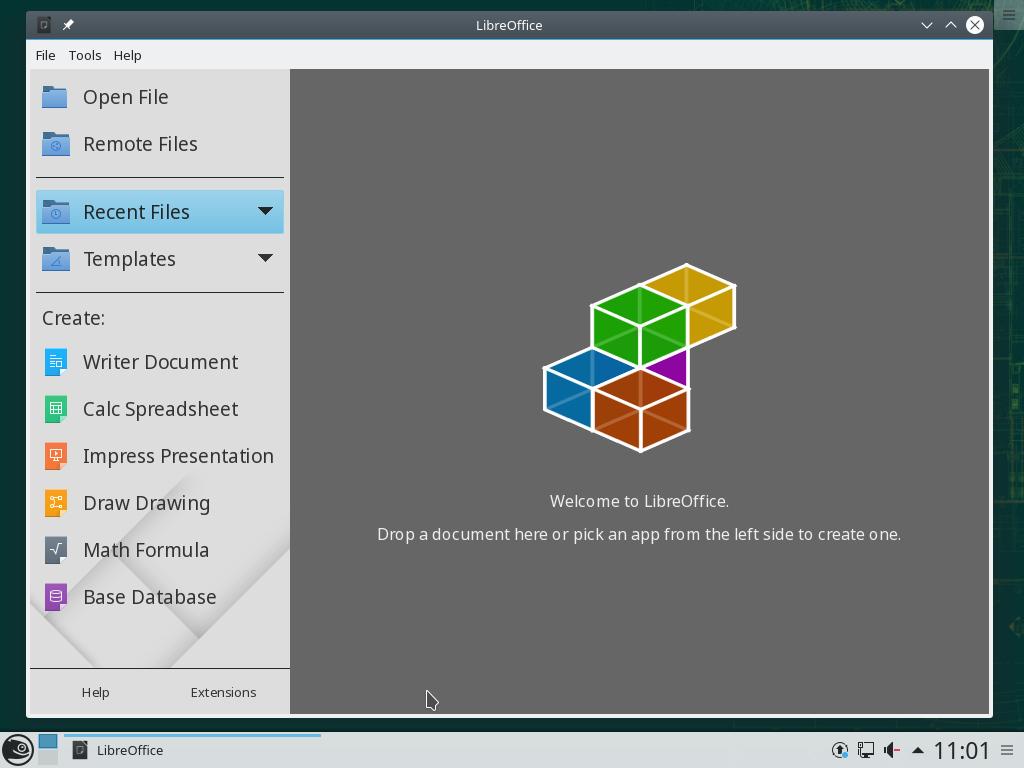Open the Help menu
Screen dimensions: 1024x768
click(127, 55)
